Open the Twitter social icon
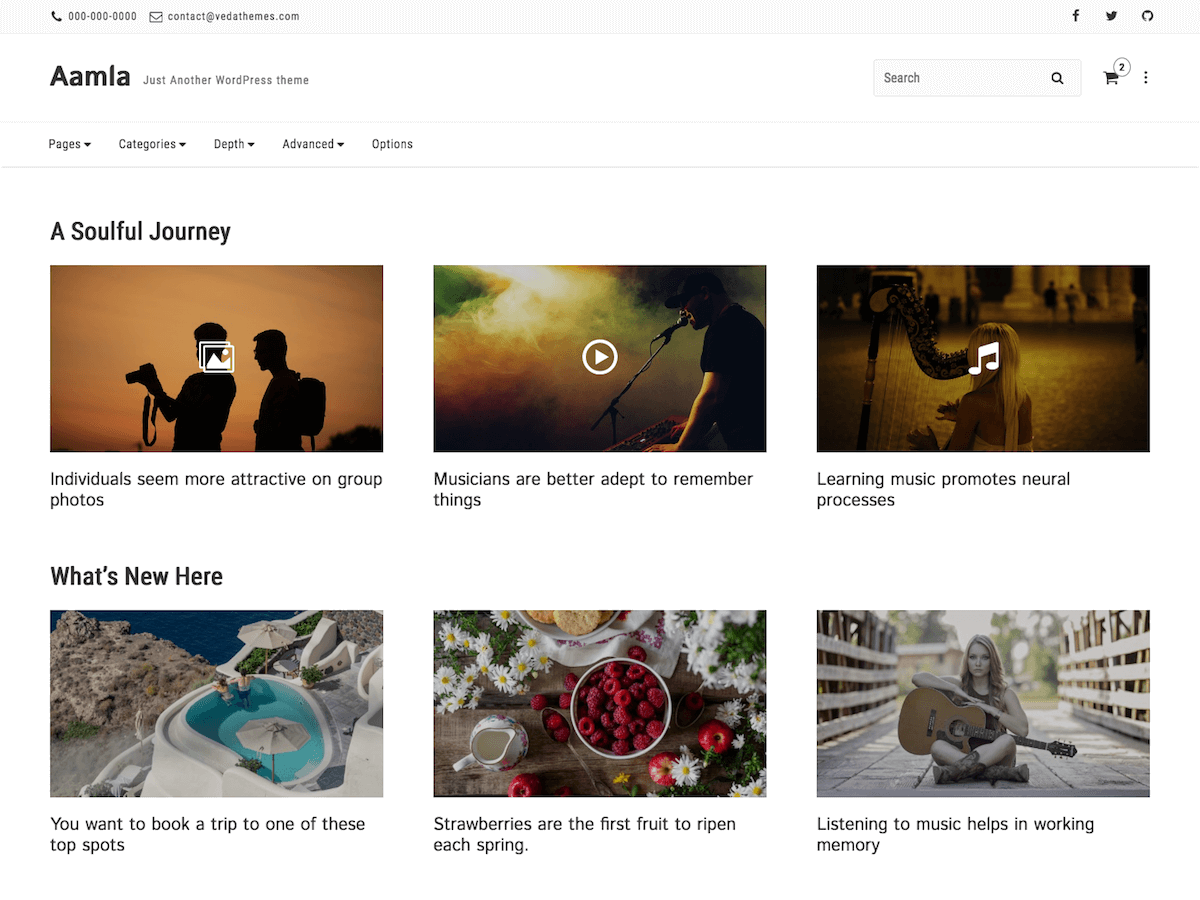The height and width of the screenshot is (900, 1200). click(1111, 16)
